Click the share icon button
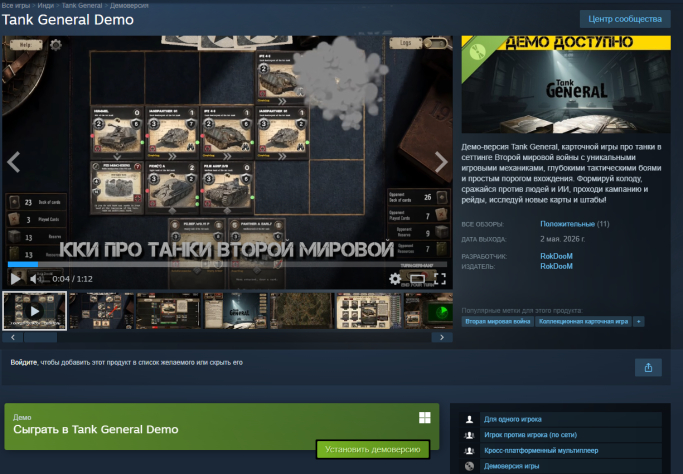 point(648,368)
